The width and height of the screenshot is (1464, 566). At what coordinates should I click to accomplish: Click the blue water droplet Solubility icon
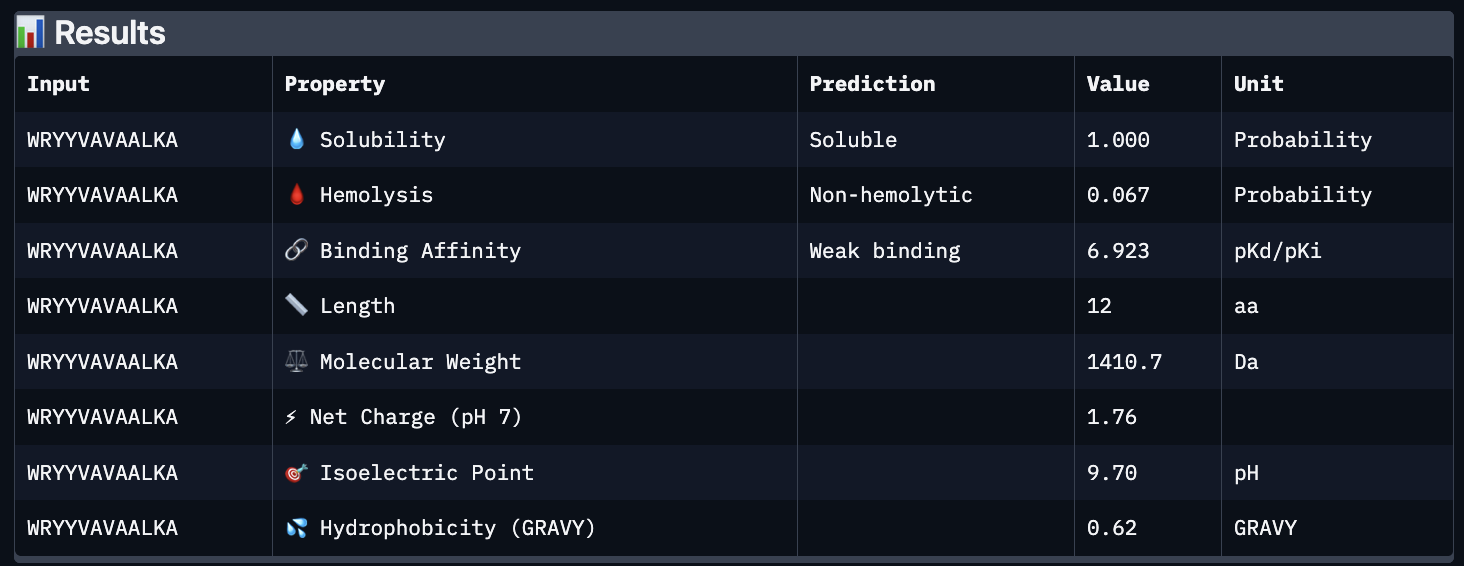point(296,140)
